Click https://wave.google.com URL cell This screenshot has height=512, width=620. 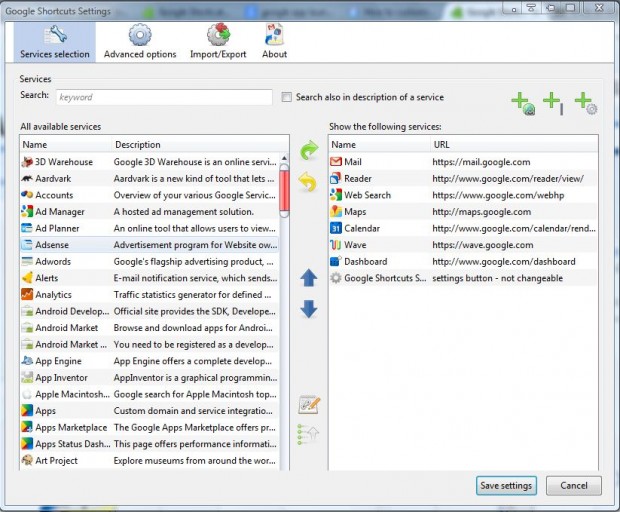tap(483, 245)
